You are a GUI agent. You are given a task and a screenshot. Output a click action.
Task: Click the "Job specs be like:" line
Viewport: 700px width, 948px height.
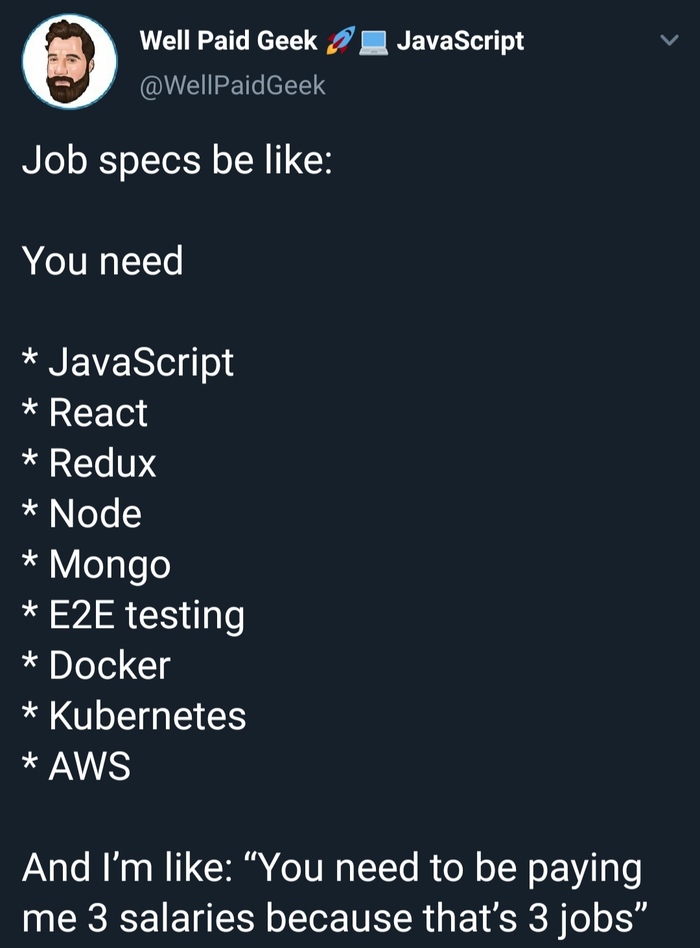pyautogui.click(x=176, y=161)
